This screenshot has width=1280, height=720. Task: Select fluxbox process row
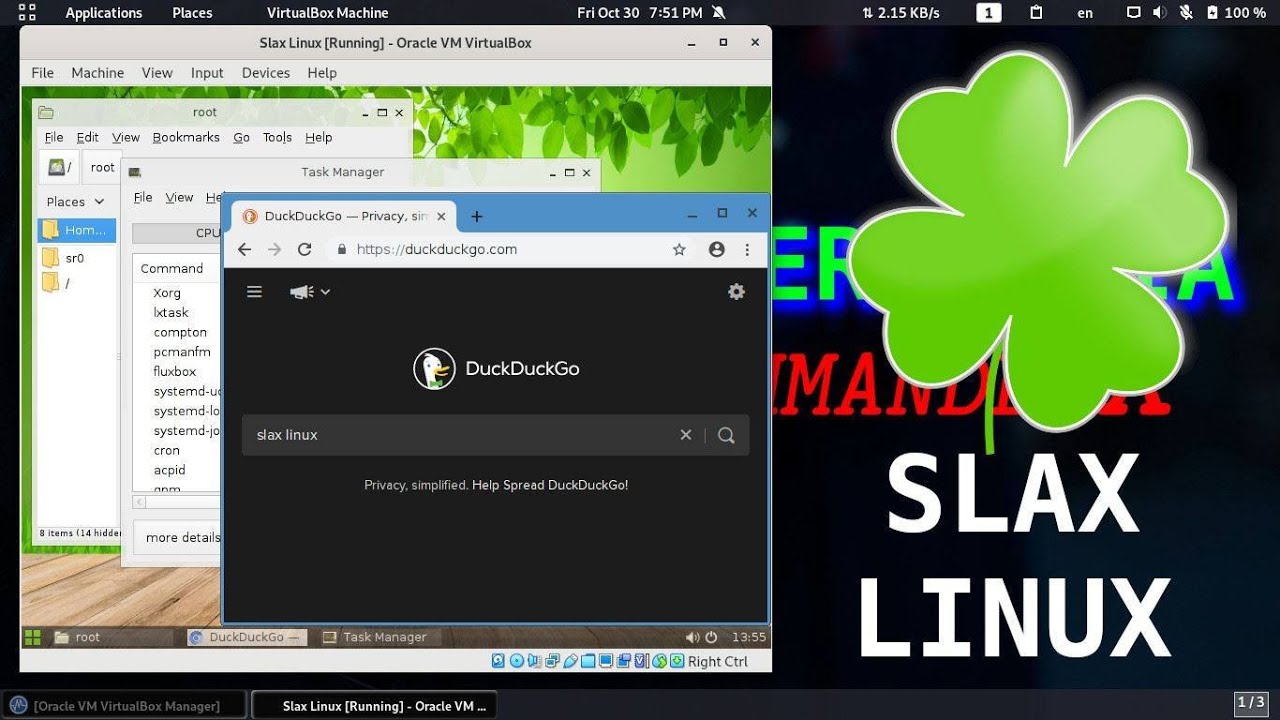click(x=176, y=371)
